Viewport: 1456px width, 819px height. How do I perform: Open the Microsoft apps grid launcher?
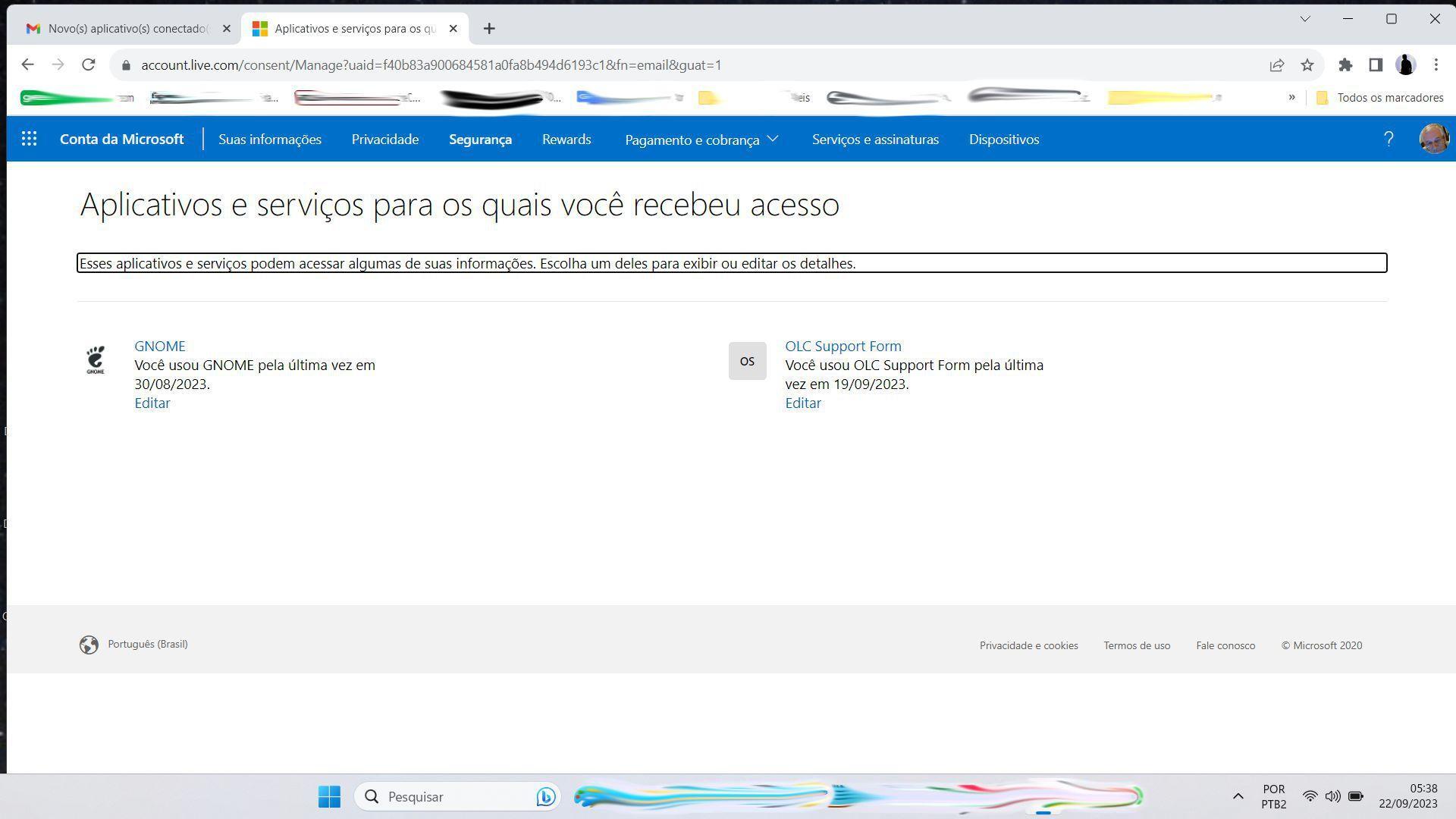pos(29,139)
